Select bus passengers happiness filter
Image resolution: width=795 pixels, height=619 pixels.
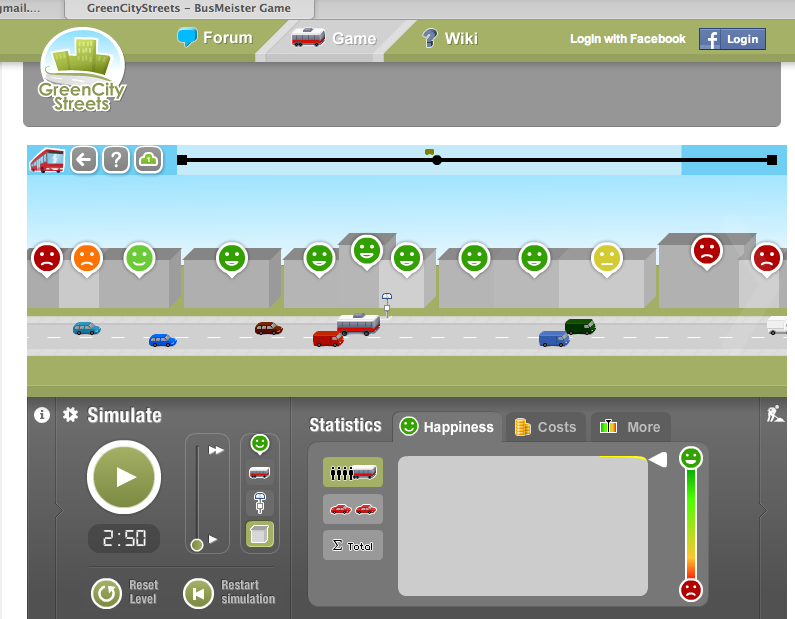[353, 472]
